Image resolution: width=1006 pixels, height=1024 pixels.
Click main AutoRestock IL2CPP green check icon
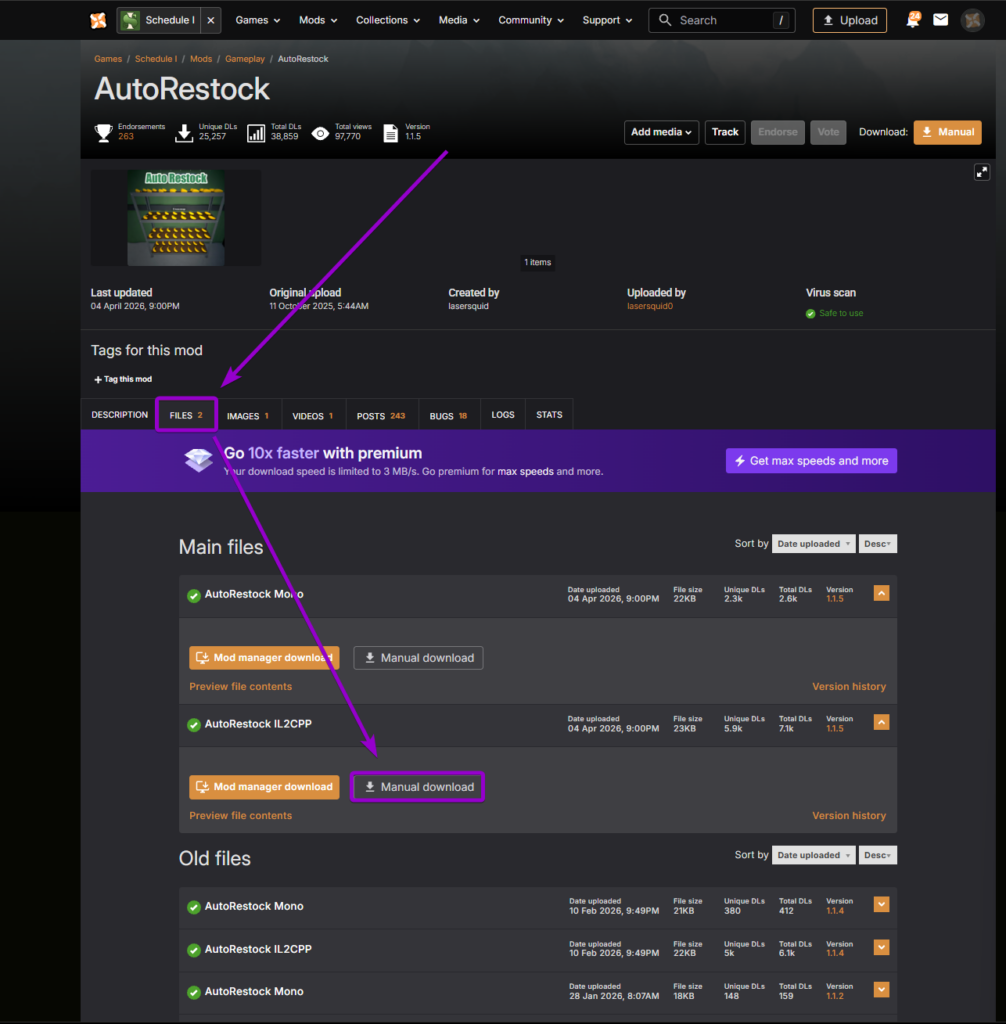[193, 724]
